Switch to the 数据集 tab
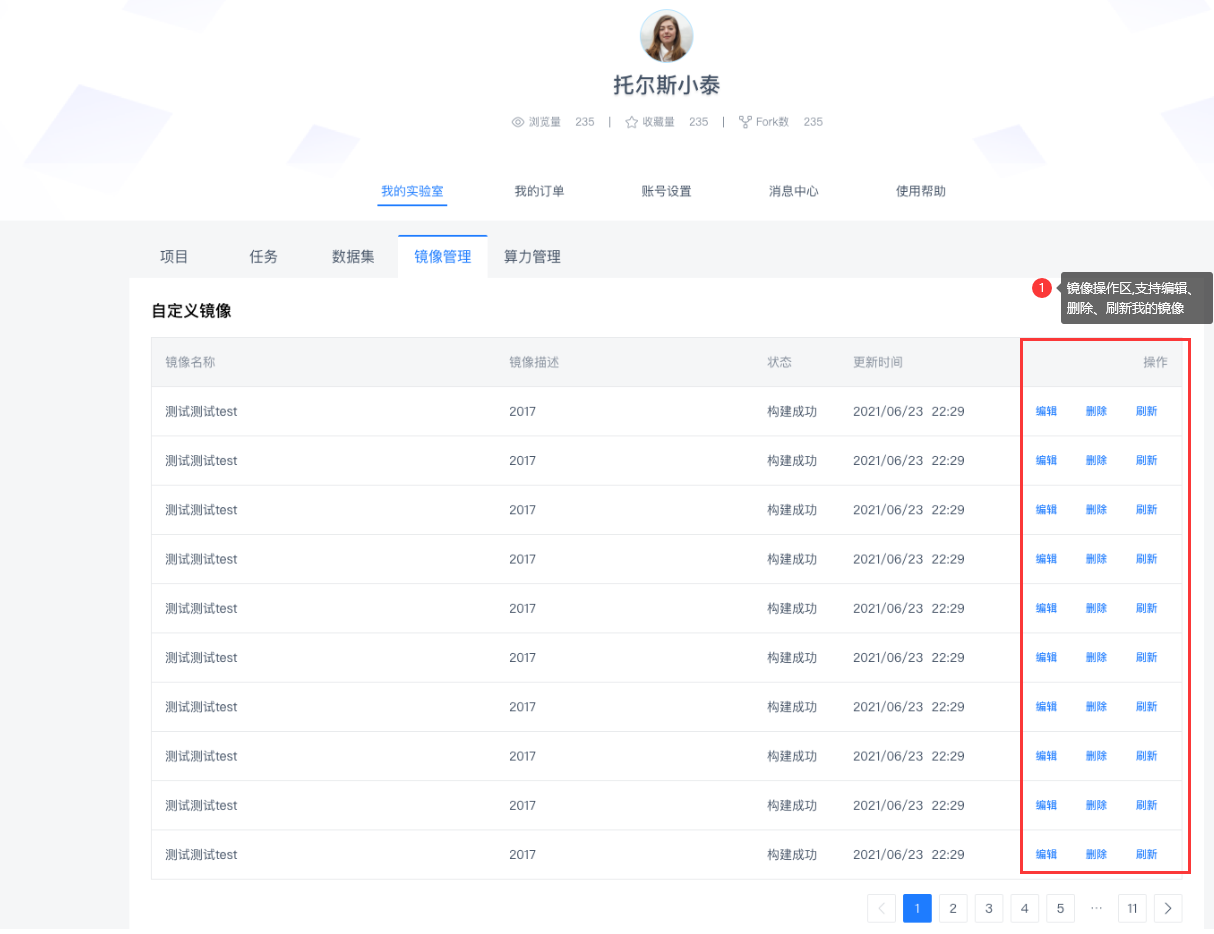The image size is (1214, 934). coord(353,257)
